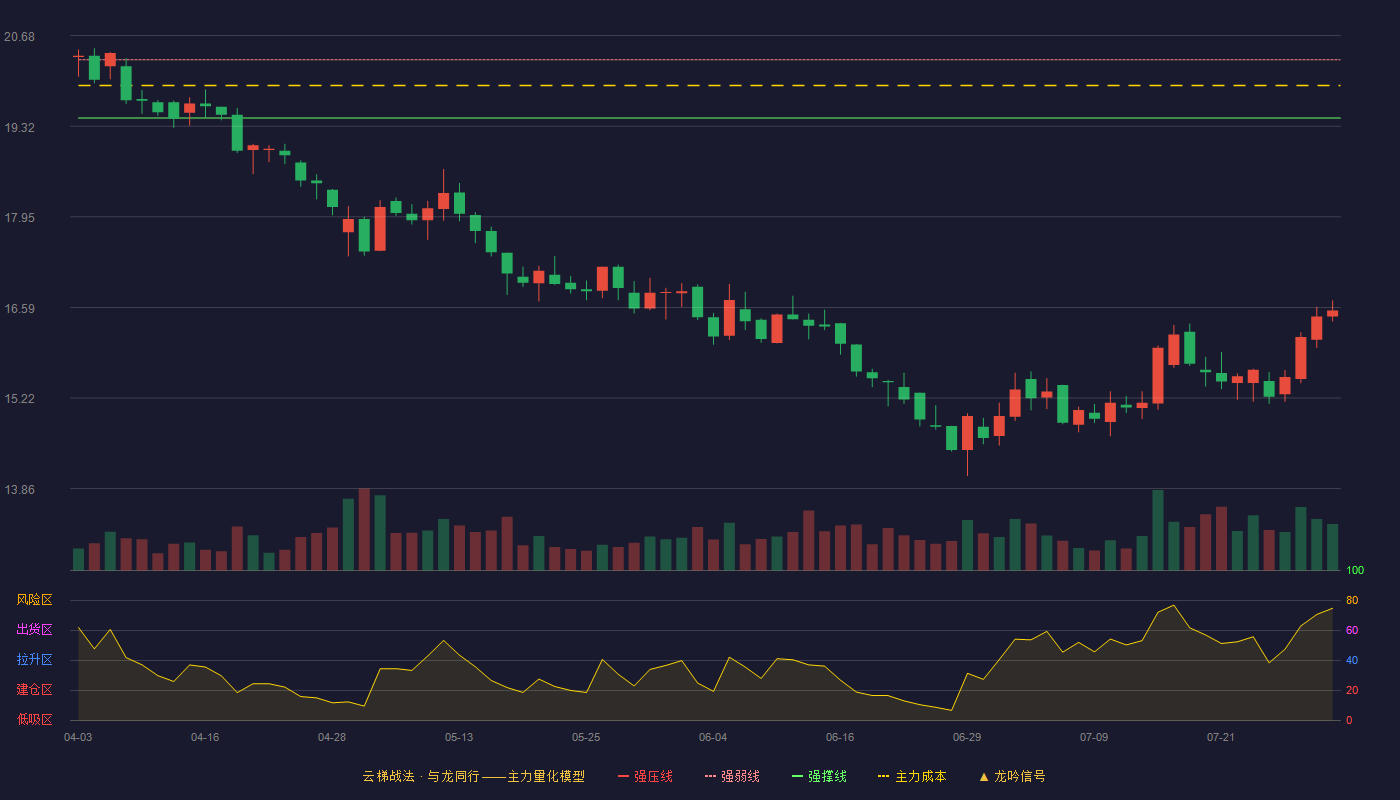Click the green 强撑线 line on the price chart
This screenshot has width=1400, height=800.
click(x=709, y=118)
